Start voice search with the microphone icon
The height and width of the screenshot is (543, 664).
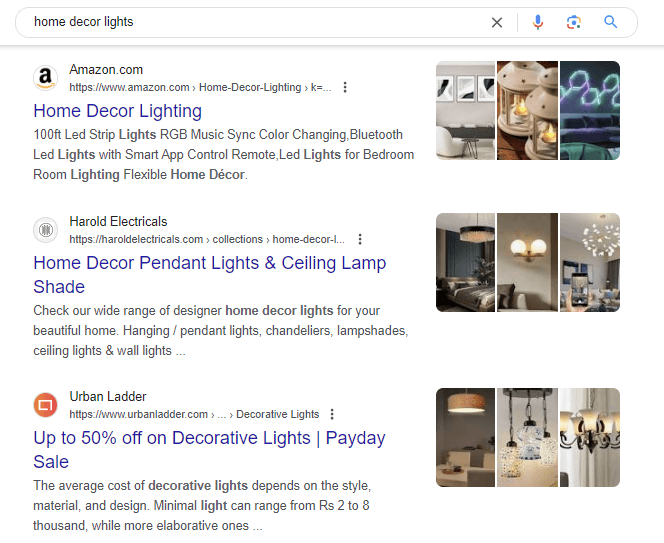pyautogui.click(x=538, y=22)
